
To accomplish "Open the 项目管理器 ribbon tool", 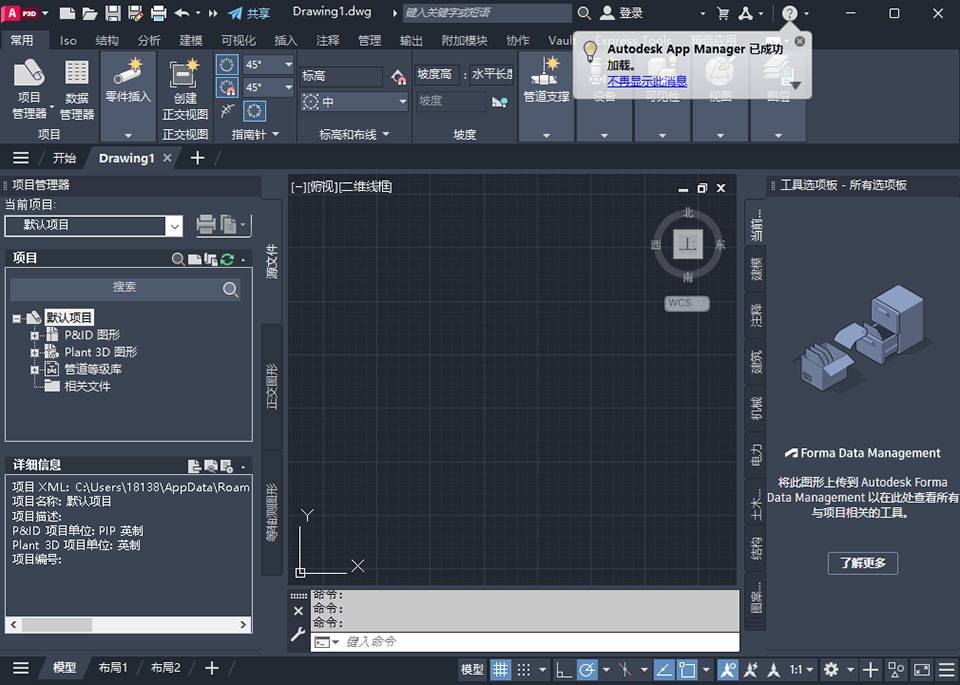I will pyautogui.click(x=29, y=89).
